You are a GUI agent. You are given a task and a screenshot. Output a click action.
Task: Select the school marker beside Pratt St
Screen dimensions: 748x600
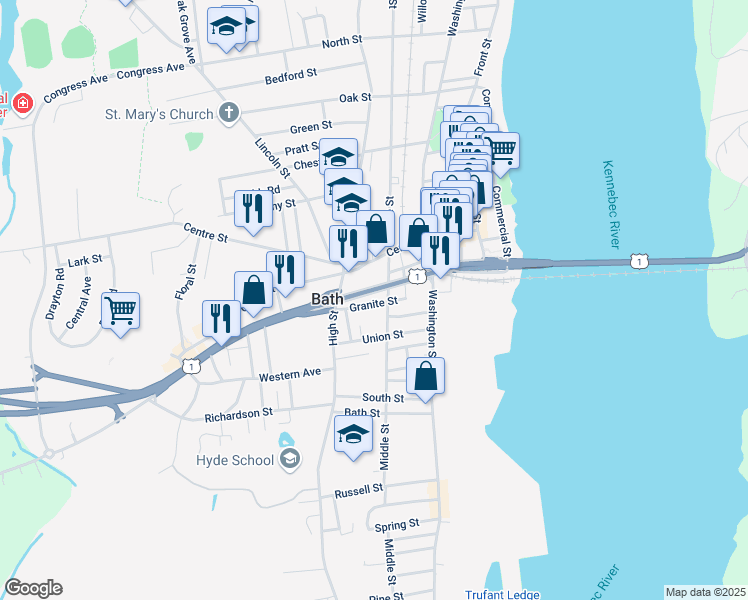(x=338, y=157)
